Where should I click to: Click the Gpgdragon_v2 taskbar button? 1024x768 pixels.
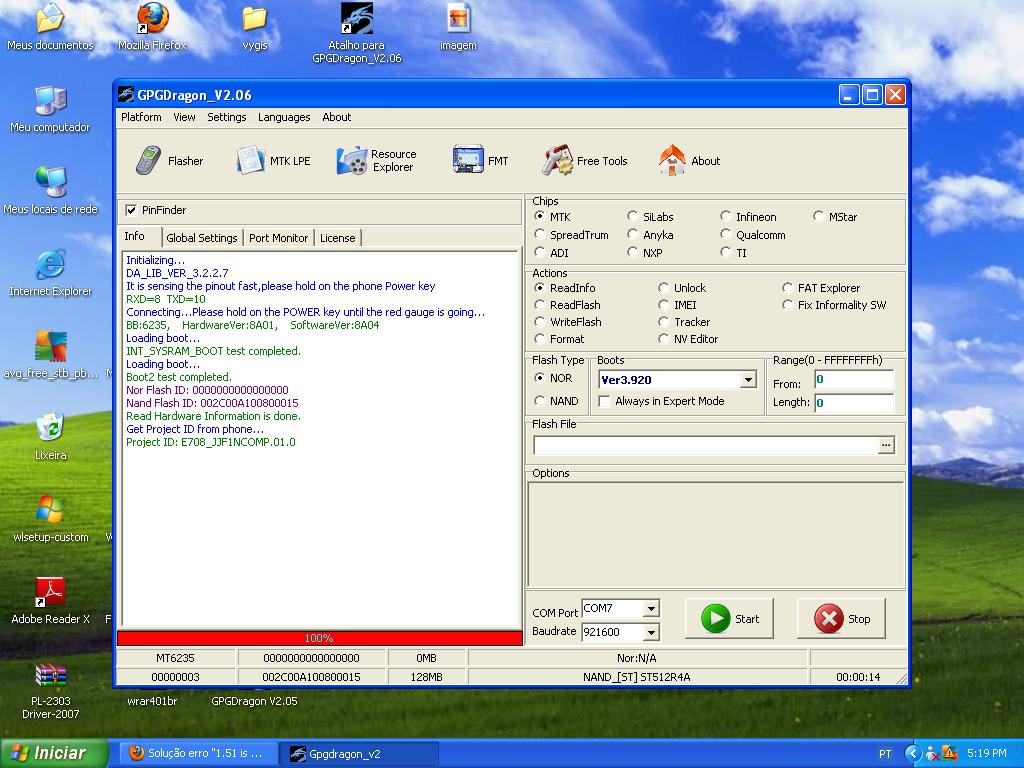point(359,754)
